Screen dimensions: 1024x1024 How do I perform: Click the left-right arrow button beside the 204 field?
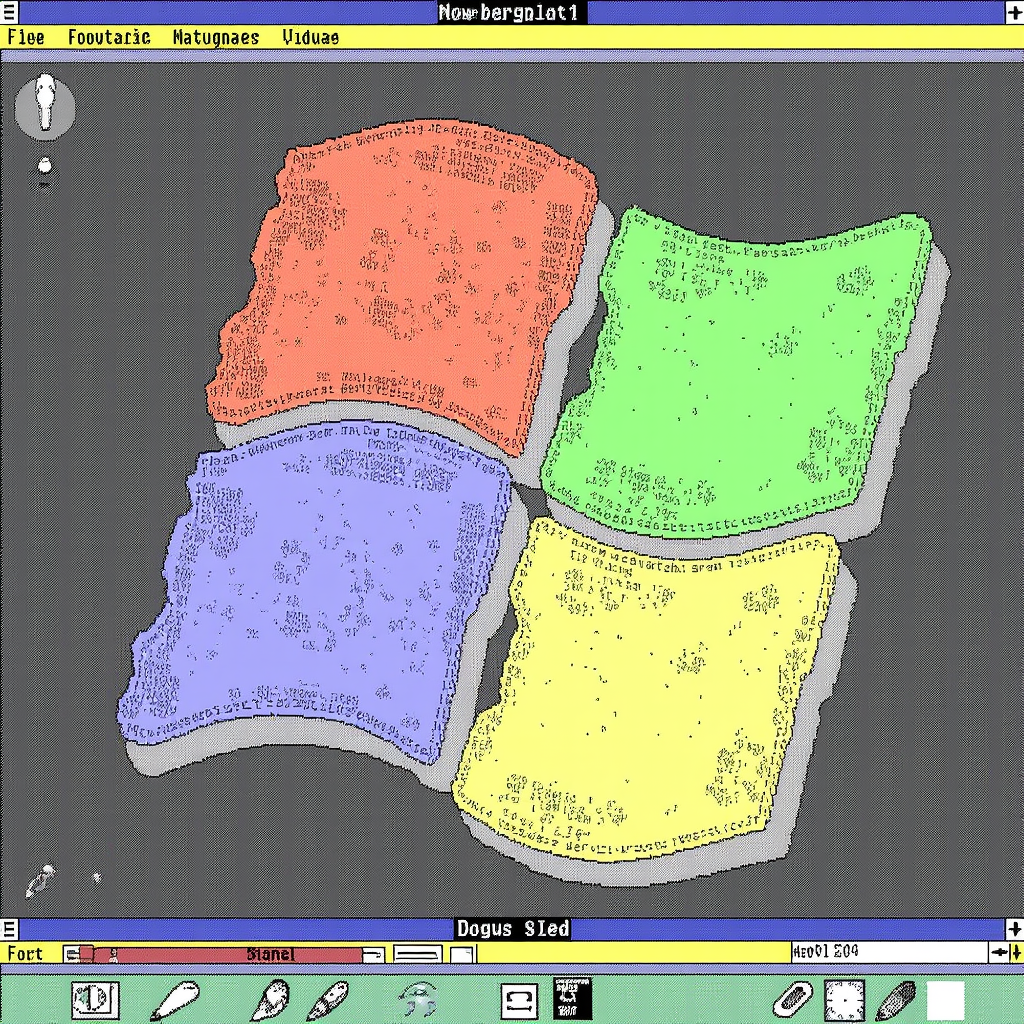pyautogui.click(x=999, y=952)
